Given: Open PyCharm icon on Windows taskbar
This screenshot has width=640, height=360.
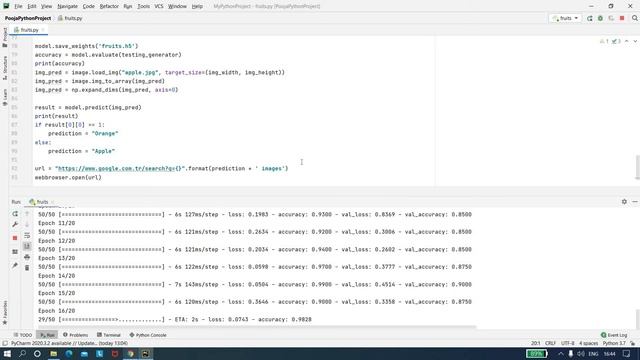Looking at the screenshot, I should [145, 354].
